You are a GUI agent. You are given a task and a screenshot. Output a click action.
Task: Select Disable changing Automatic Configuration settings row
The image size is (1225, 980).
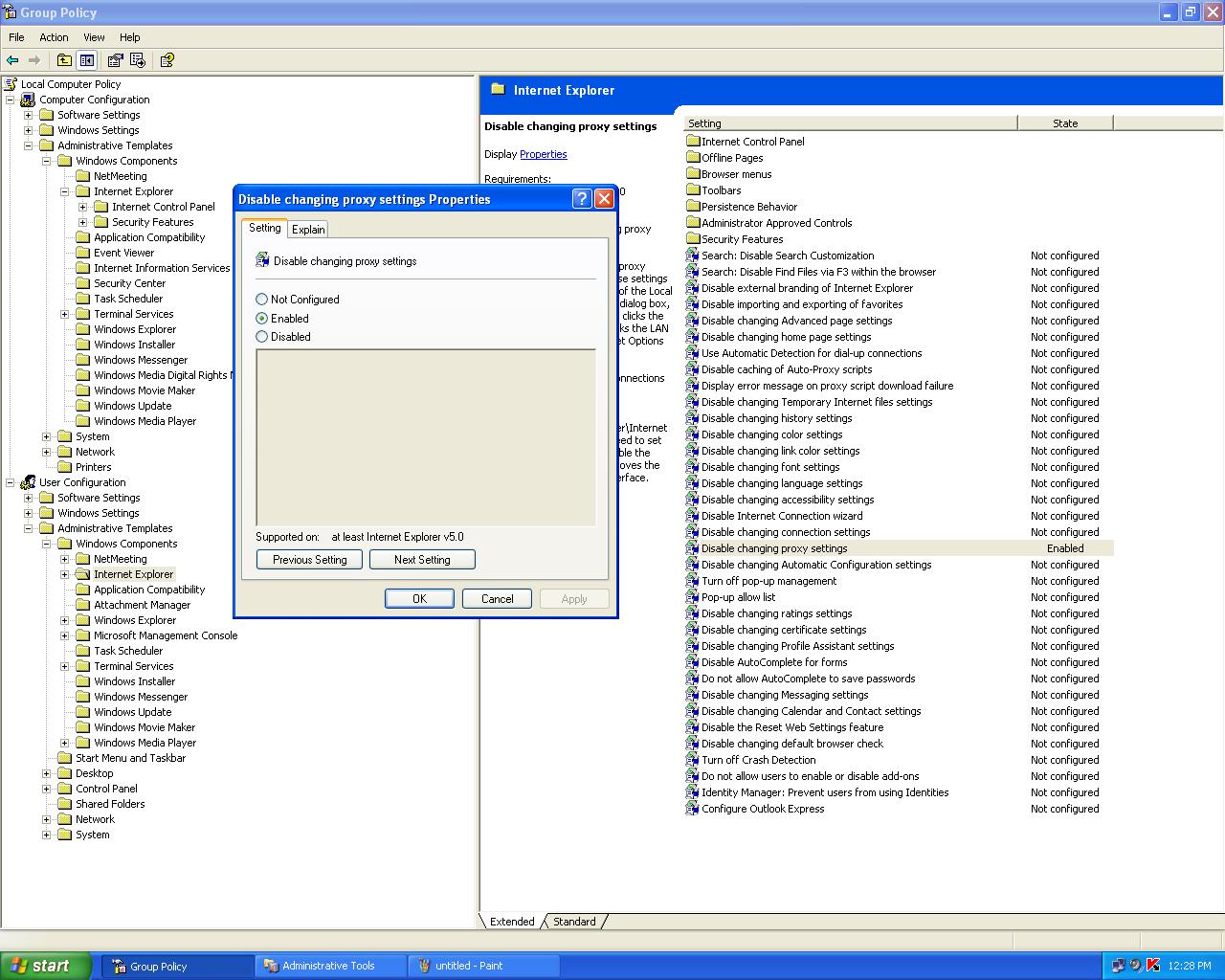tap(899, 565)
